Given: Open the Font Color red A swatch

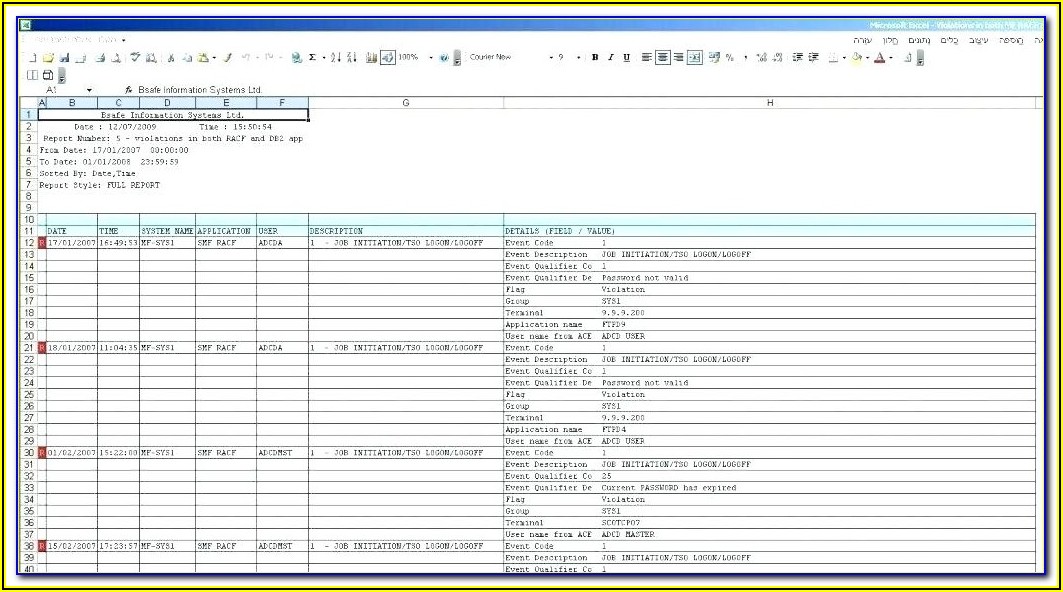Looking at the screenshot, I should click(x=878, y=58).
